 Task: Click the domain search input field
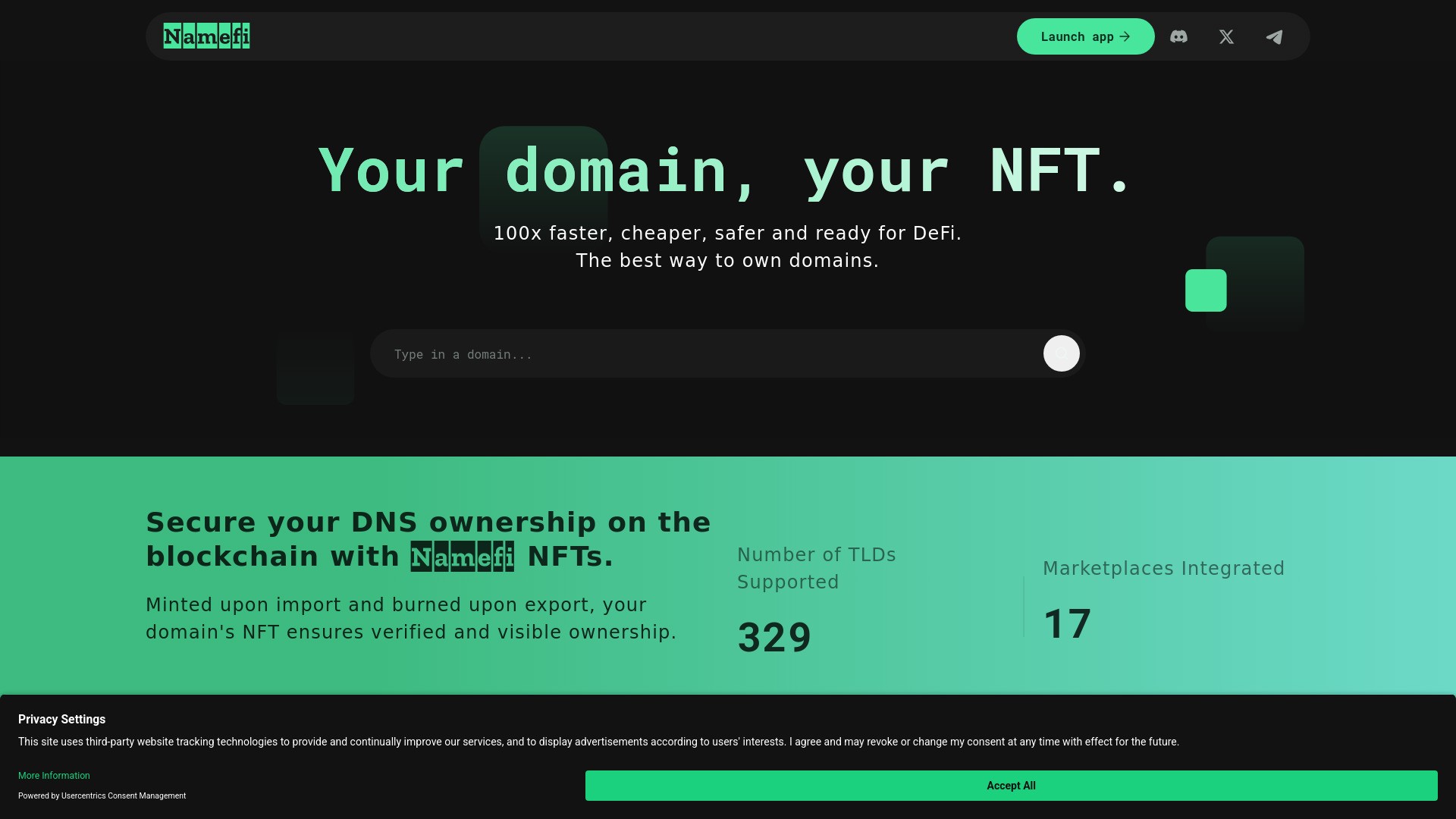coord(682,353)
